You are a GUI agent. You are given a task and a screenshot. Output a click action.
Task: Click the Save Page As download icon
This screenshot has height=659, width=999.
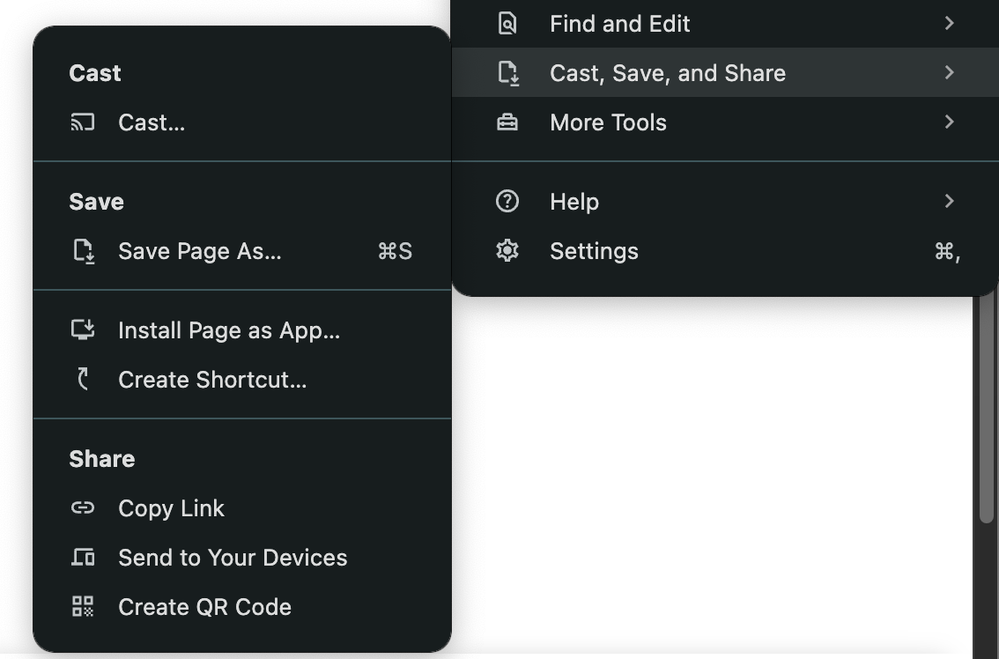tap(84, 251)
